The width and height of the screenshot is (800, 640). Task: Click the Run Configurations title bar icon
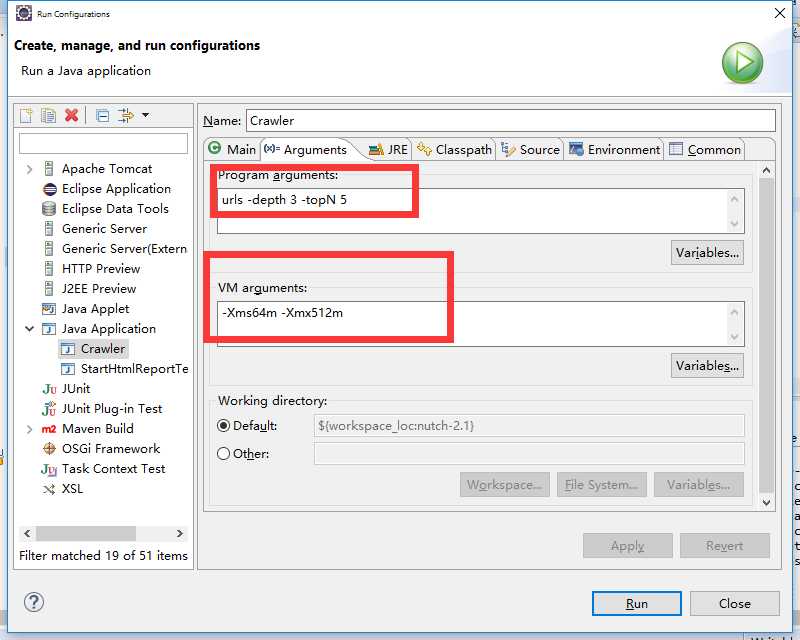pyautogui.click(x=23, y=13)
